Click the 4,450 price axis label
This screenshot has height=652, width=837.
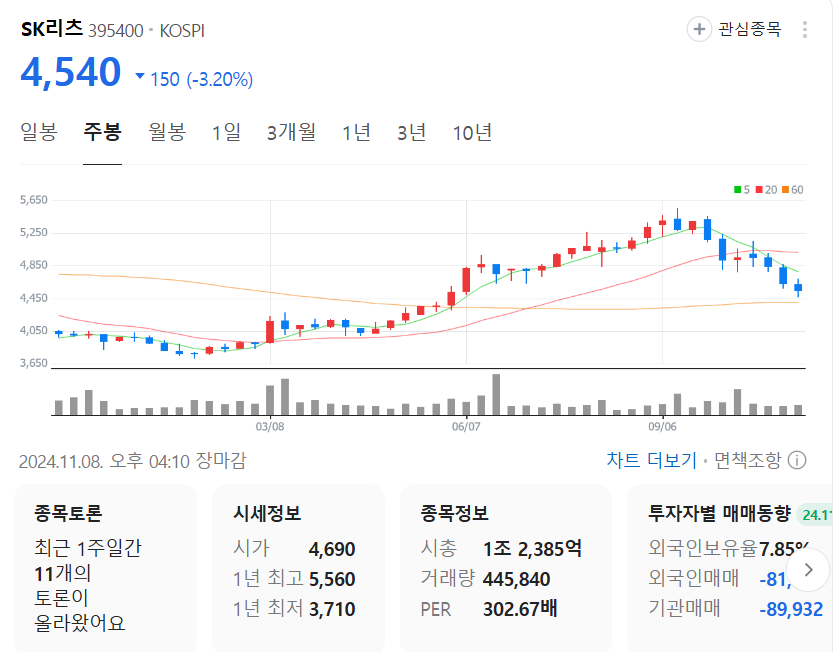[x=34, y=298]
